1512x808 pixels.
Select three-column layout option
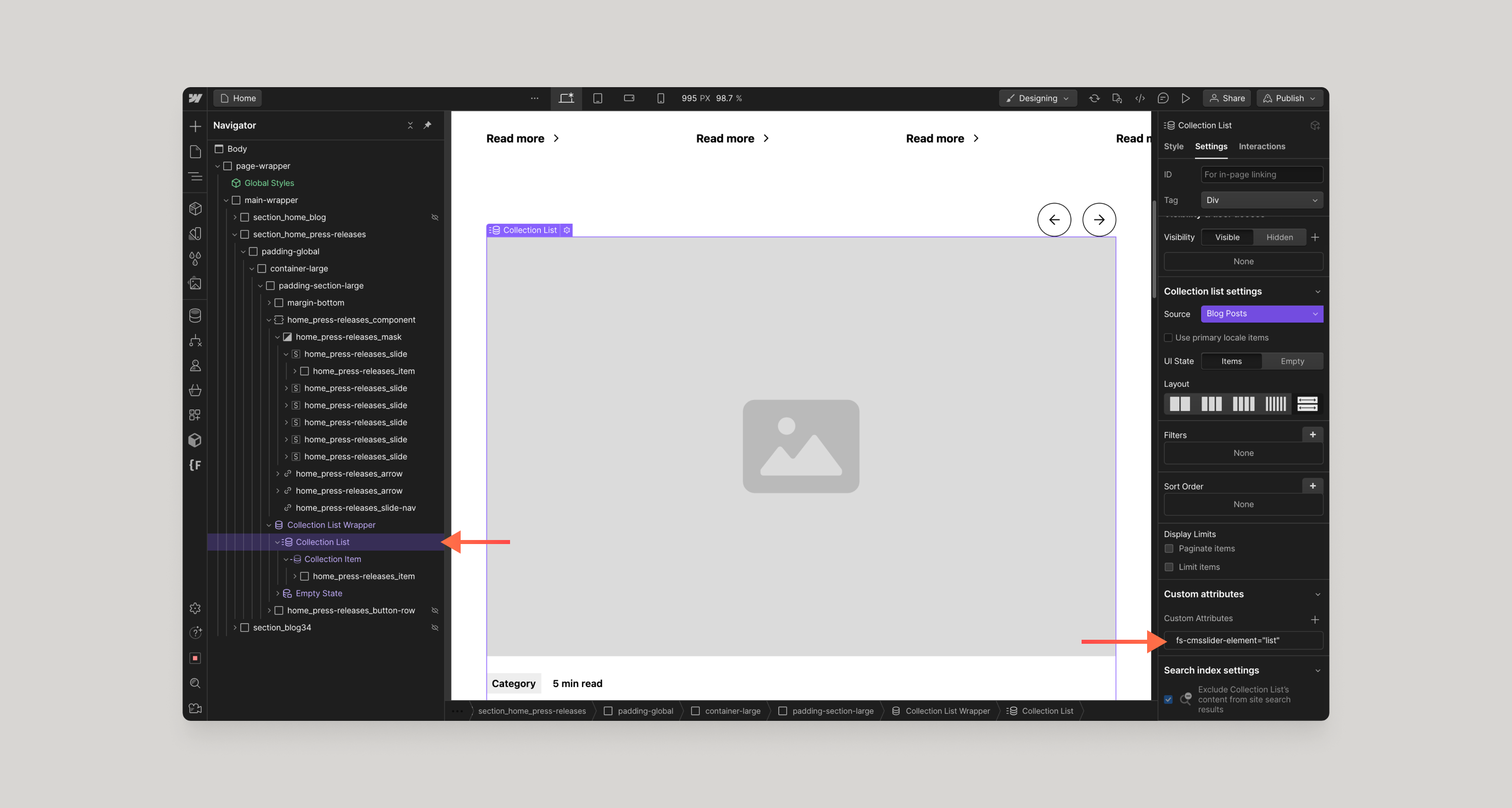coord(1212,403)
